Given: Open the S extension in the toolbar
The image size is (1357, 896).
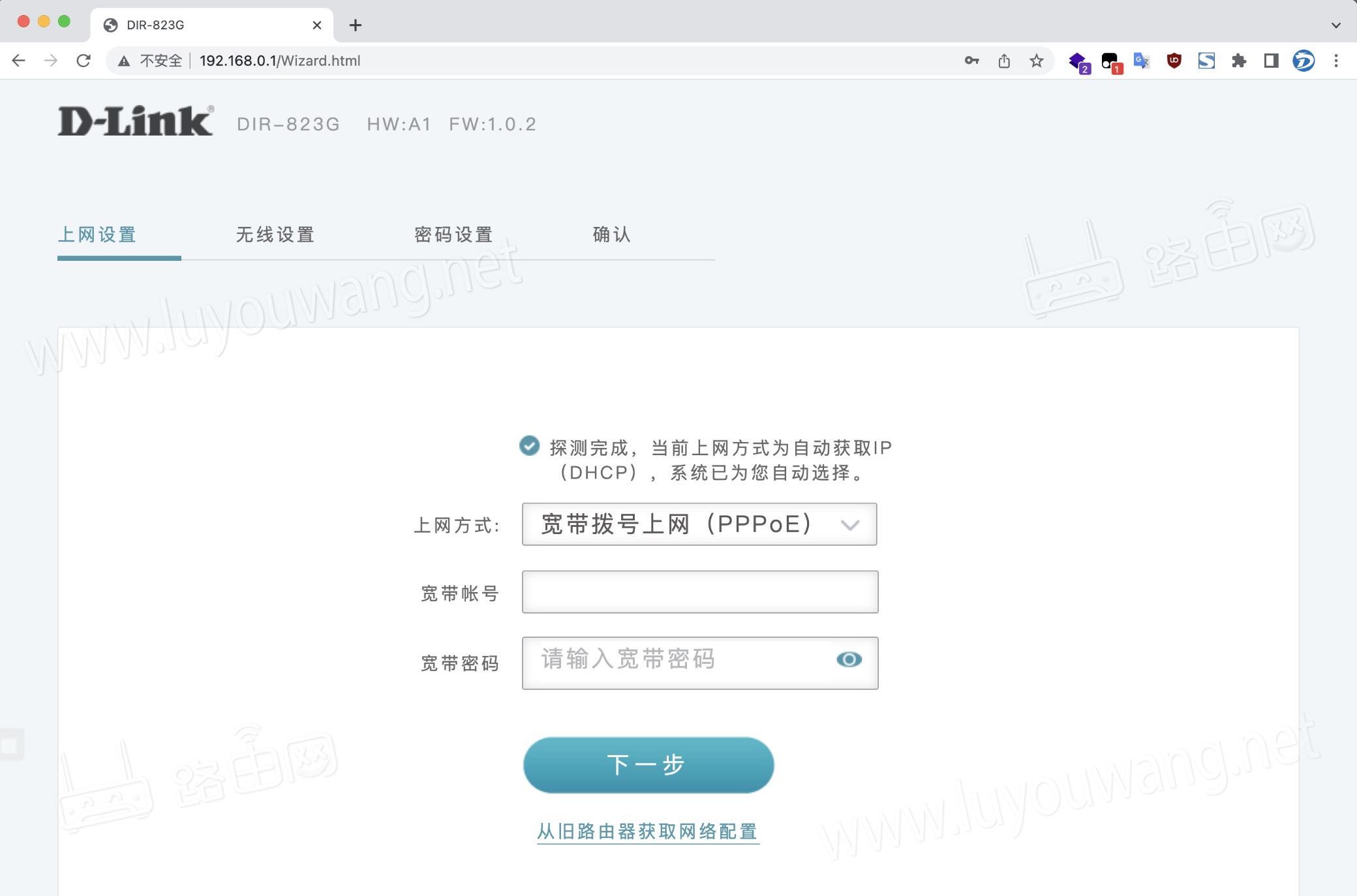Looking at the screenshot, I should [1207, 61].
